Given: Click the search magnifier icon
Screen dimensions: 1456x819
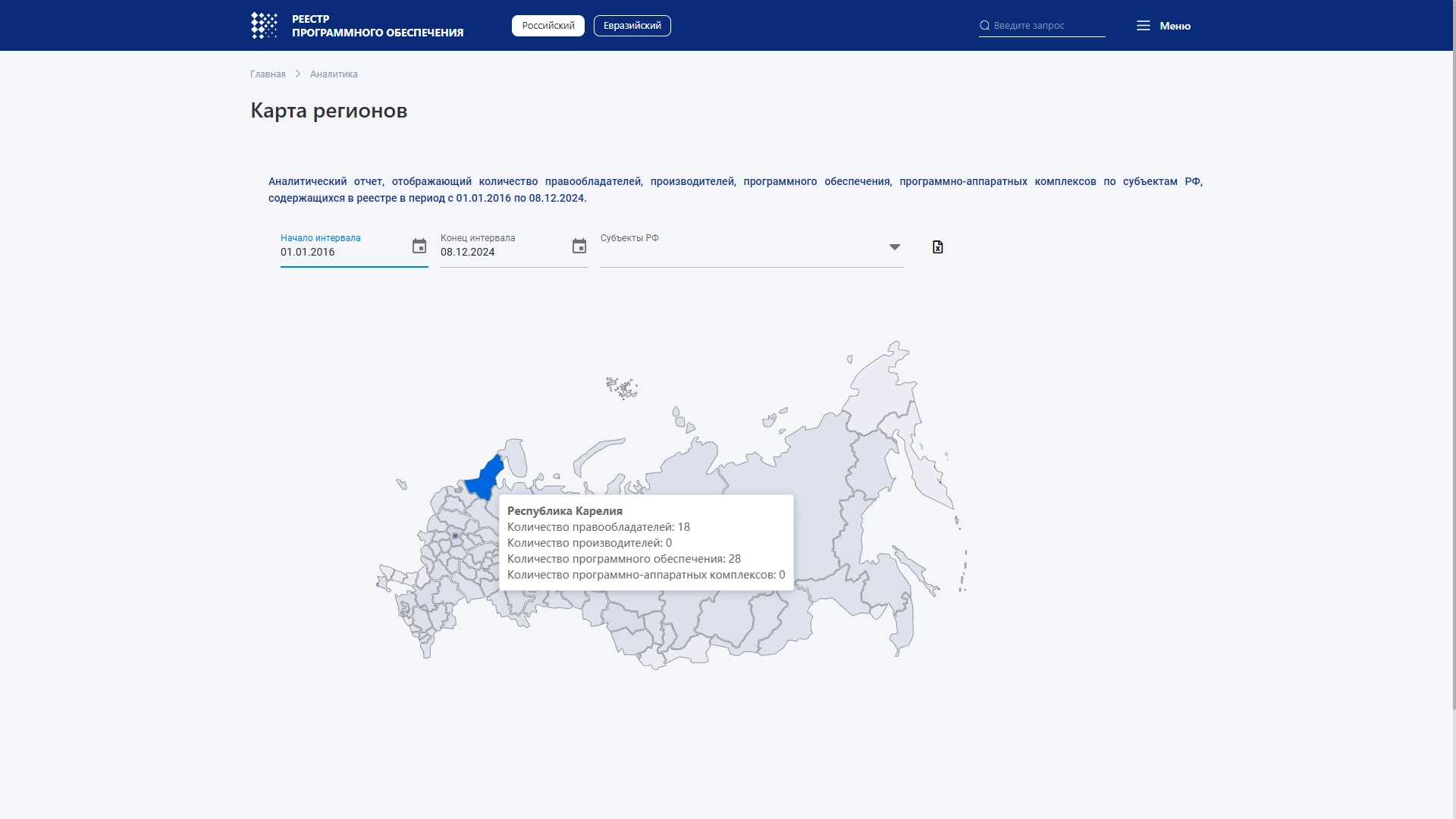Looking at the screenshot, I should click(x=985, y=25).
